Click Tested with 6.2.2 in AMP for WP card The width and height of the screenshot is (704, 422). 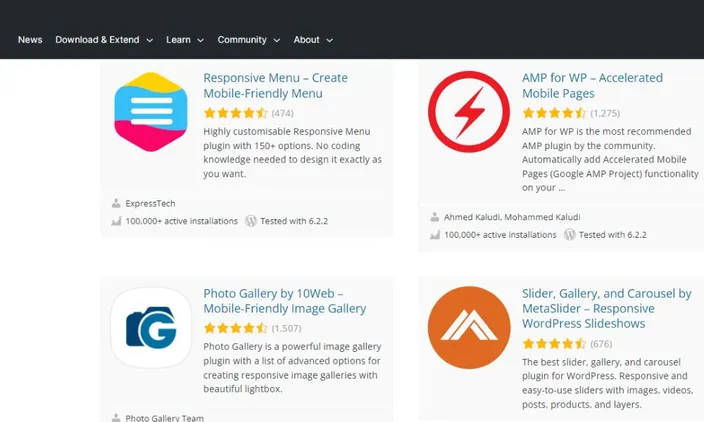point(613,235)
